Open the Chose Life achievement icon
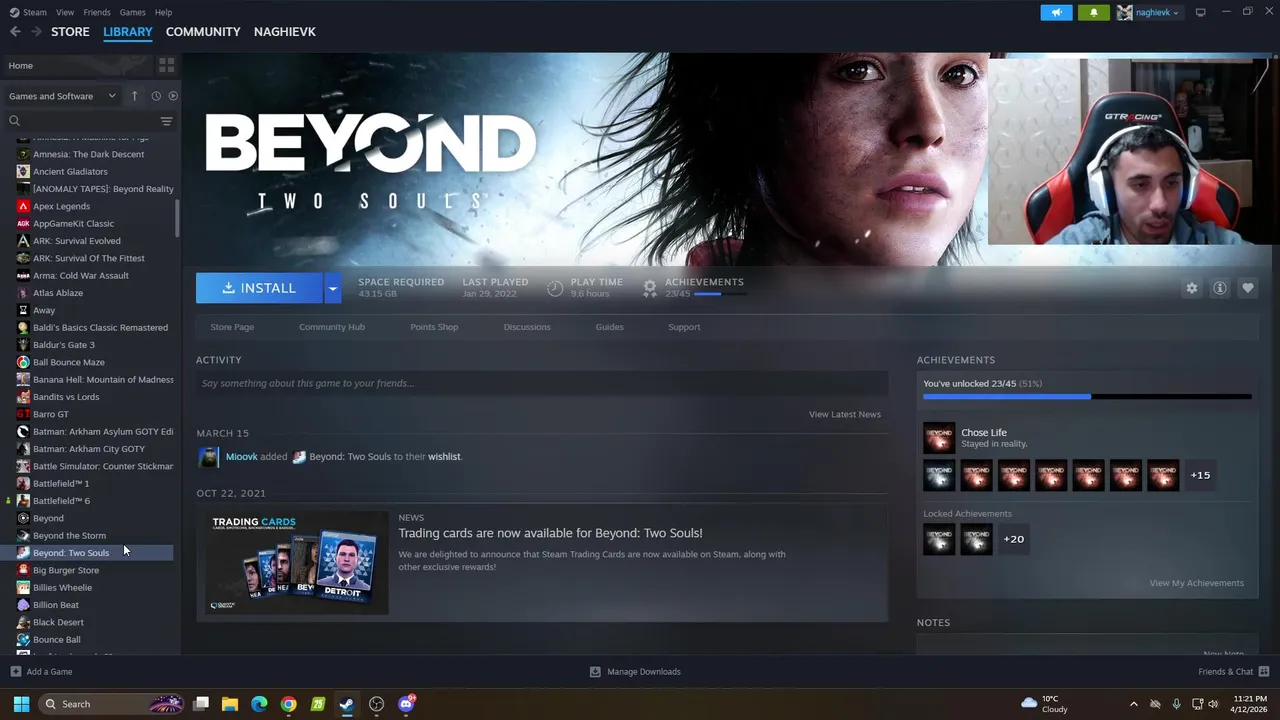Screen dimensions: 1280x720 [939, 438]
